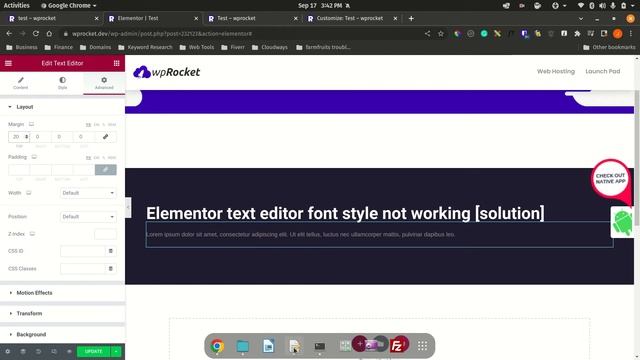Expand the Transform section
Image resolution: width=640 pixels, height=360 pixels.
click(62, 313)
